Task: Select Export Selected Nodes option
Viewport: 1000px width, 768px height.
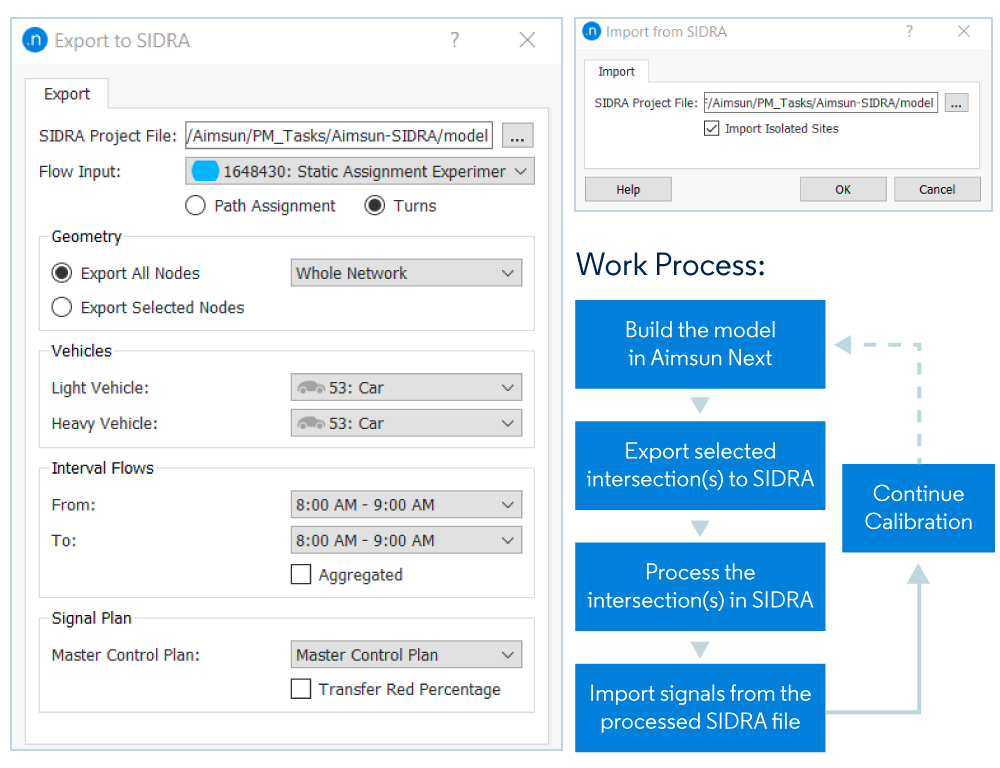Action: point(62,307)
